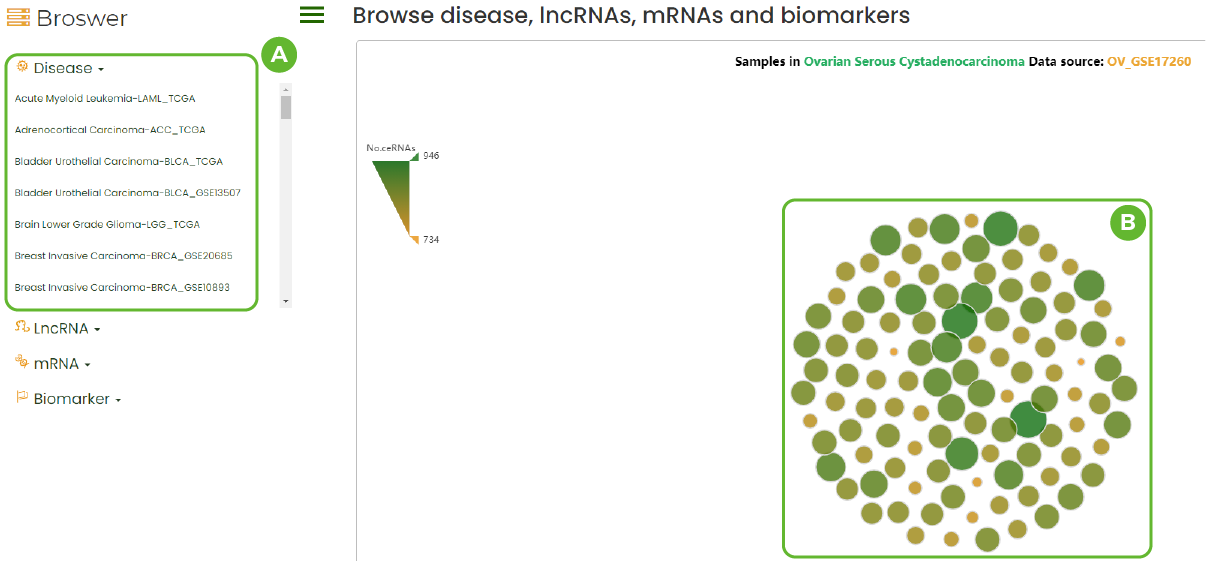The image size is (1206, 561).
Task: Click the disease list scroll-down arrow
Action: (286, 301)
